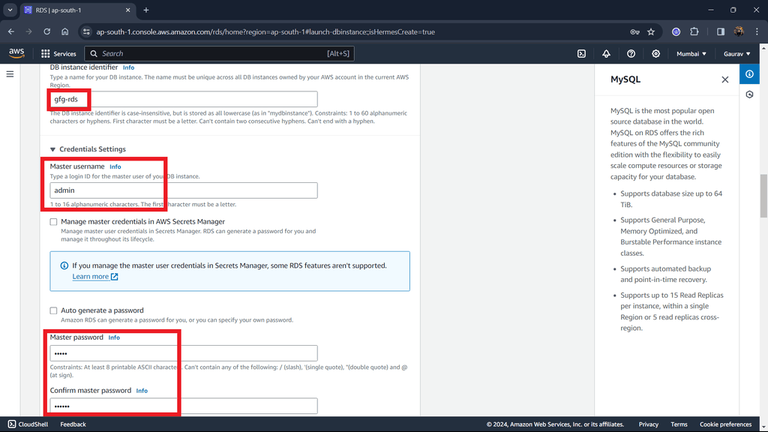Click the Confirm master password field
The width and height of the screenshot is (768, 432).
click(x=183, y=406)
